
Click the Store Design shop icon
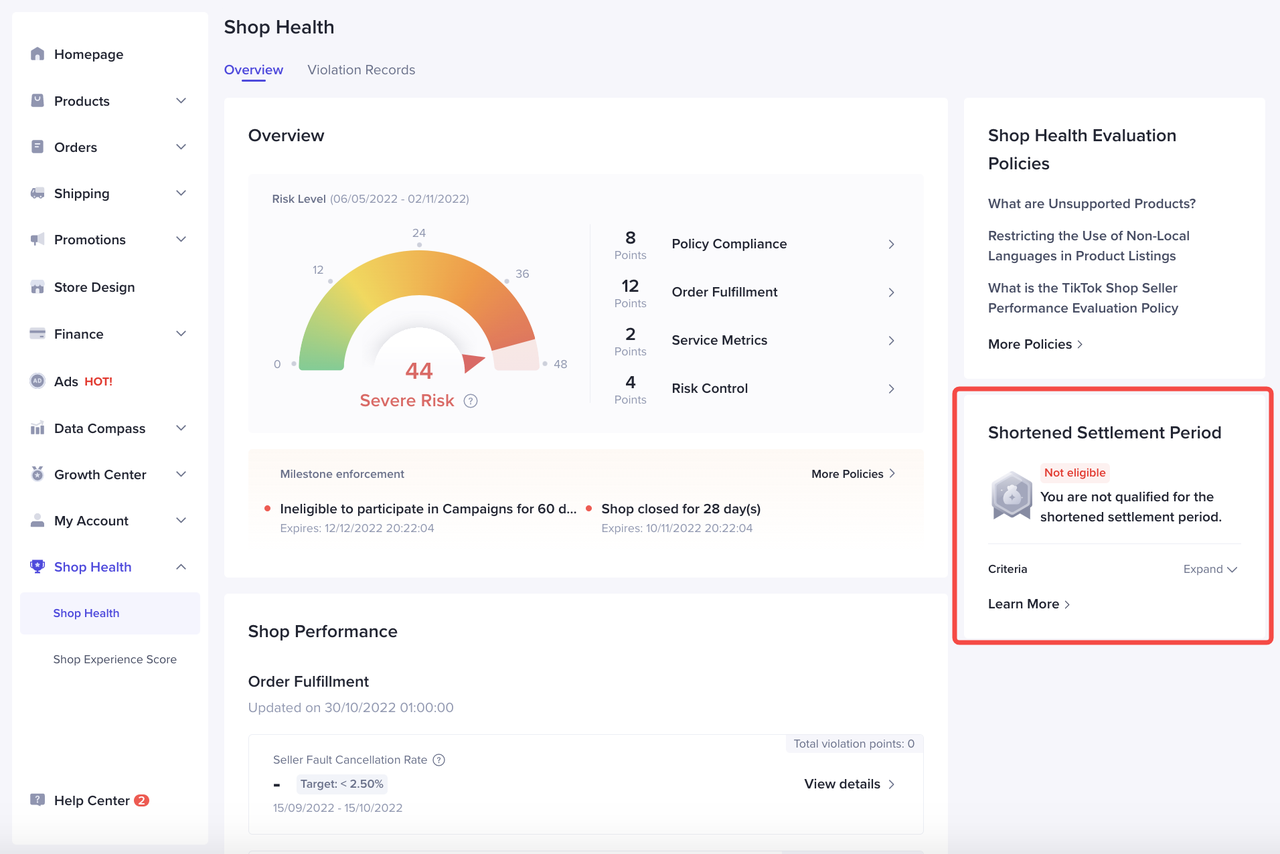point(37,287)
